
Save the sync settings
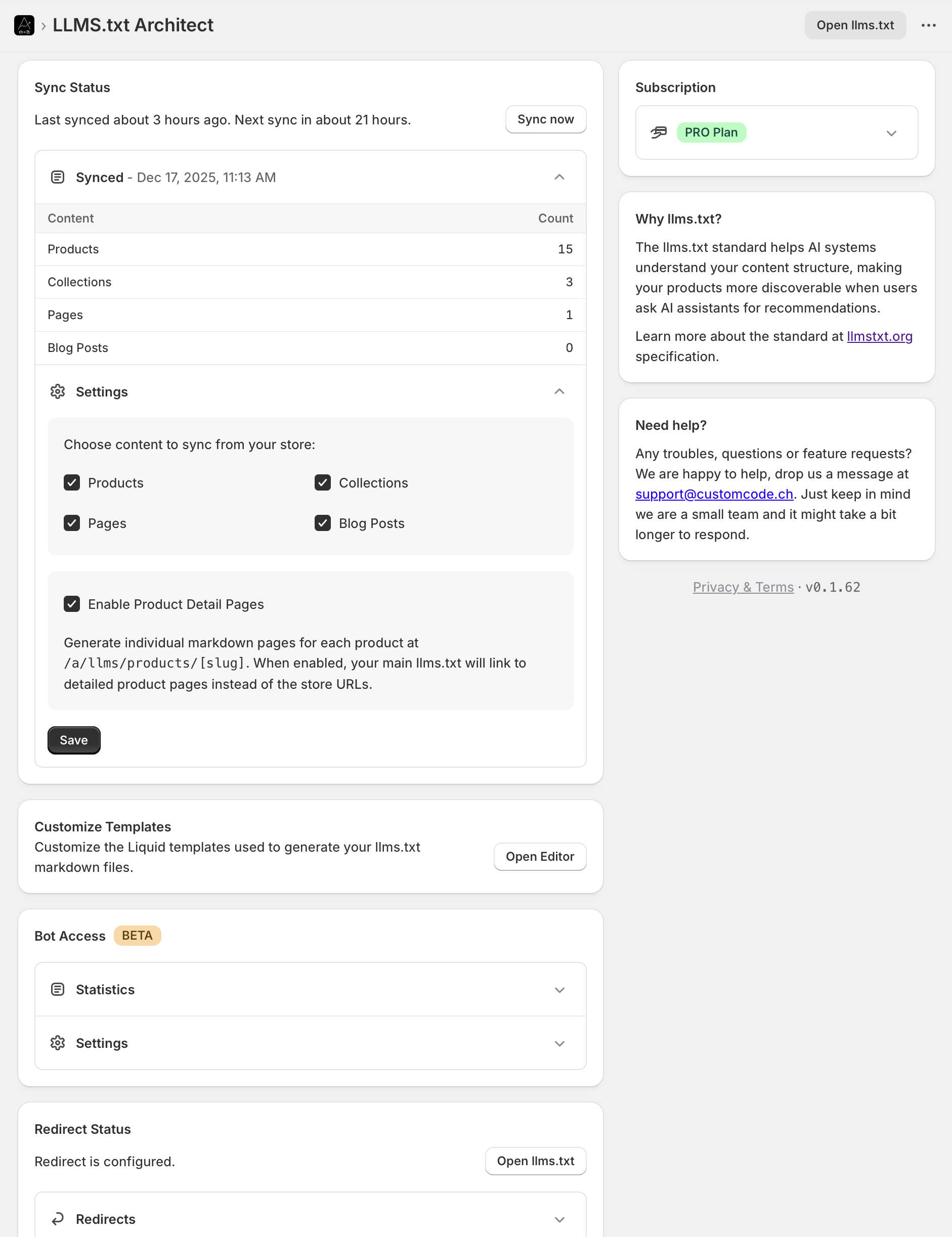tap(74, 740)
